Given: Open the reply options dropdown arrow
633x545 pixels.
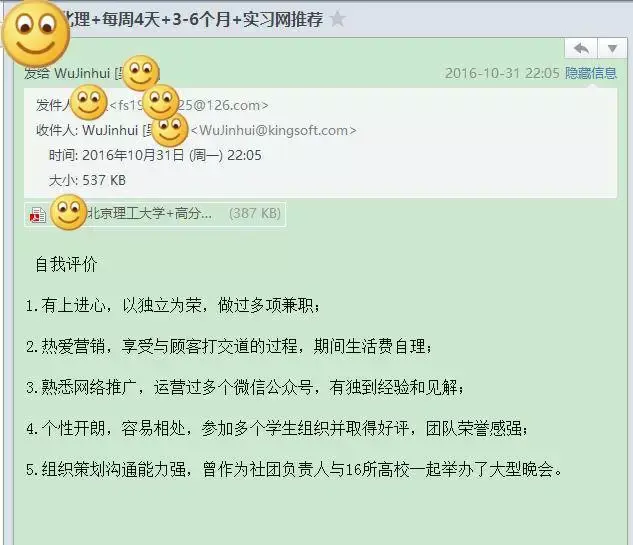Looking at the screenshot, I should tap(612, 49).
